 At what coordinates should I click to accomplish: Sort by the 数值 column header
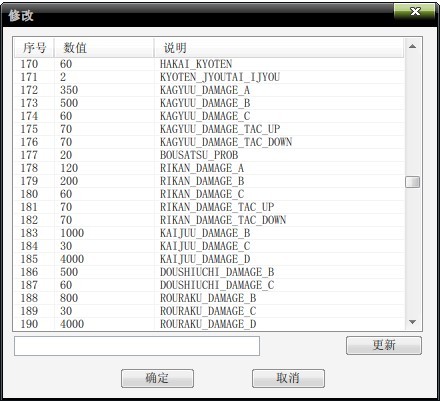point(104,48)
